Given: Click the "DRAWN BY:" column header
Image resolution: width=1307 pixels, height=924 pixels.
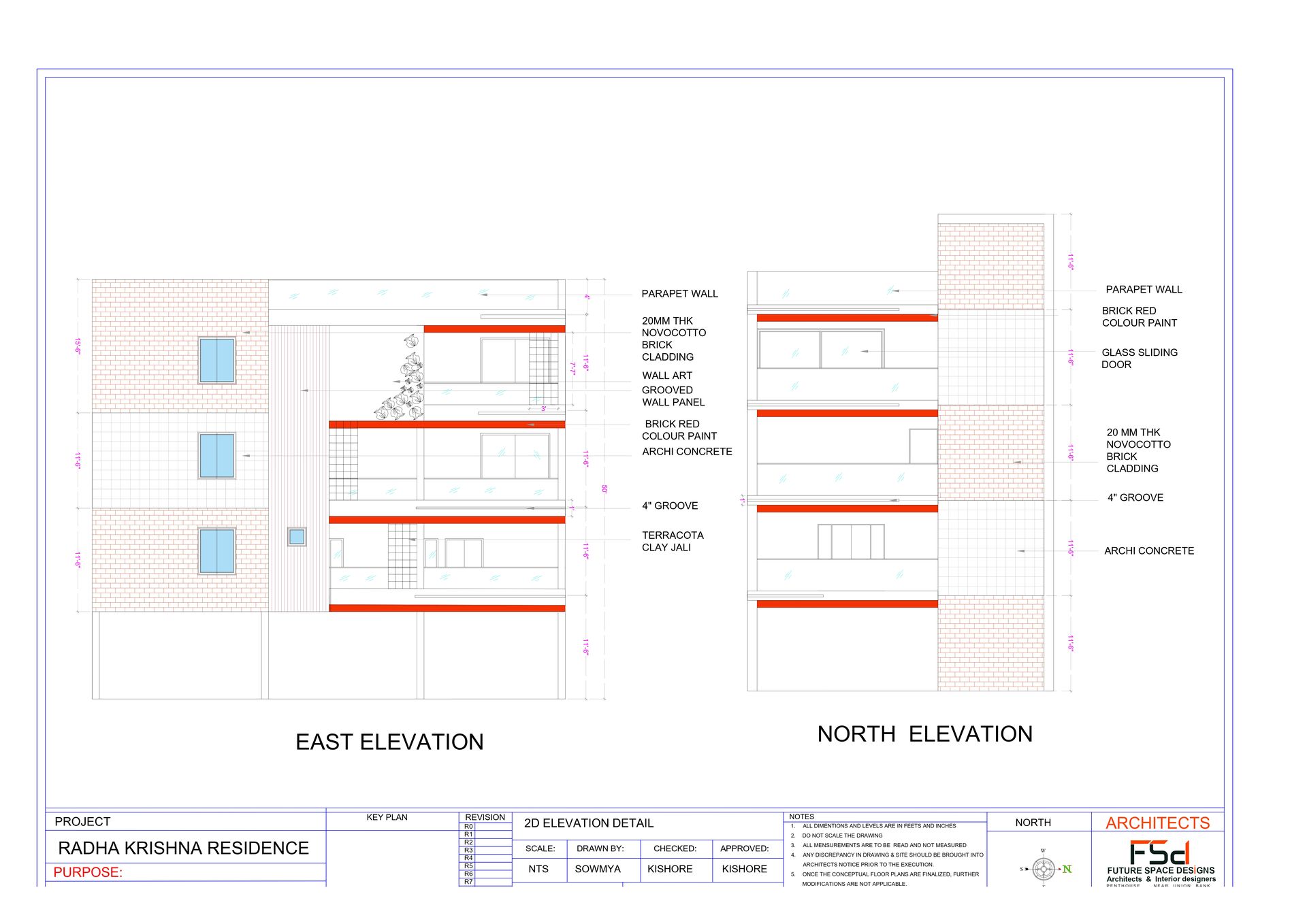Looking at the screenshot, I should (600, 848).
